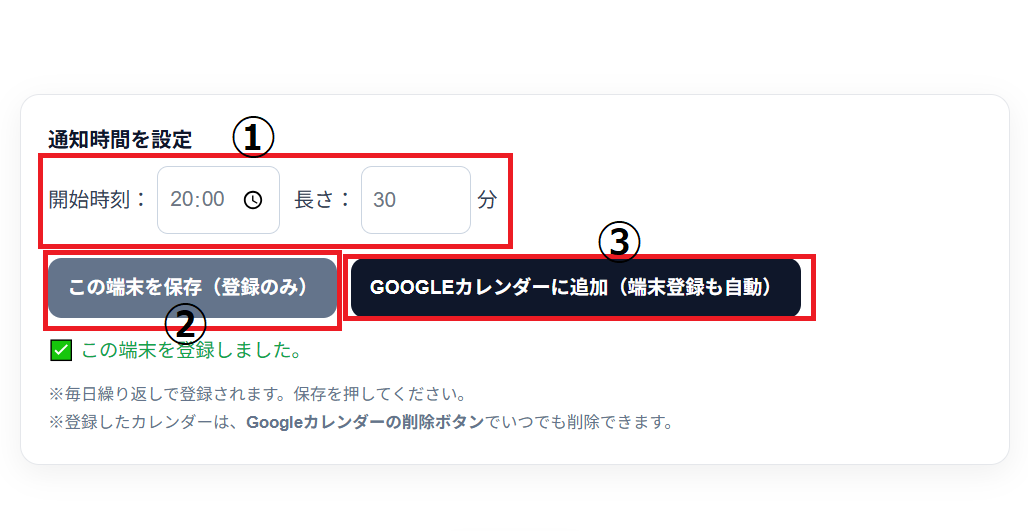
Task: Click the circled number ③ annotation
Action: click(618, 241)
